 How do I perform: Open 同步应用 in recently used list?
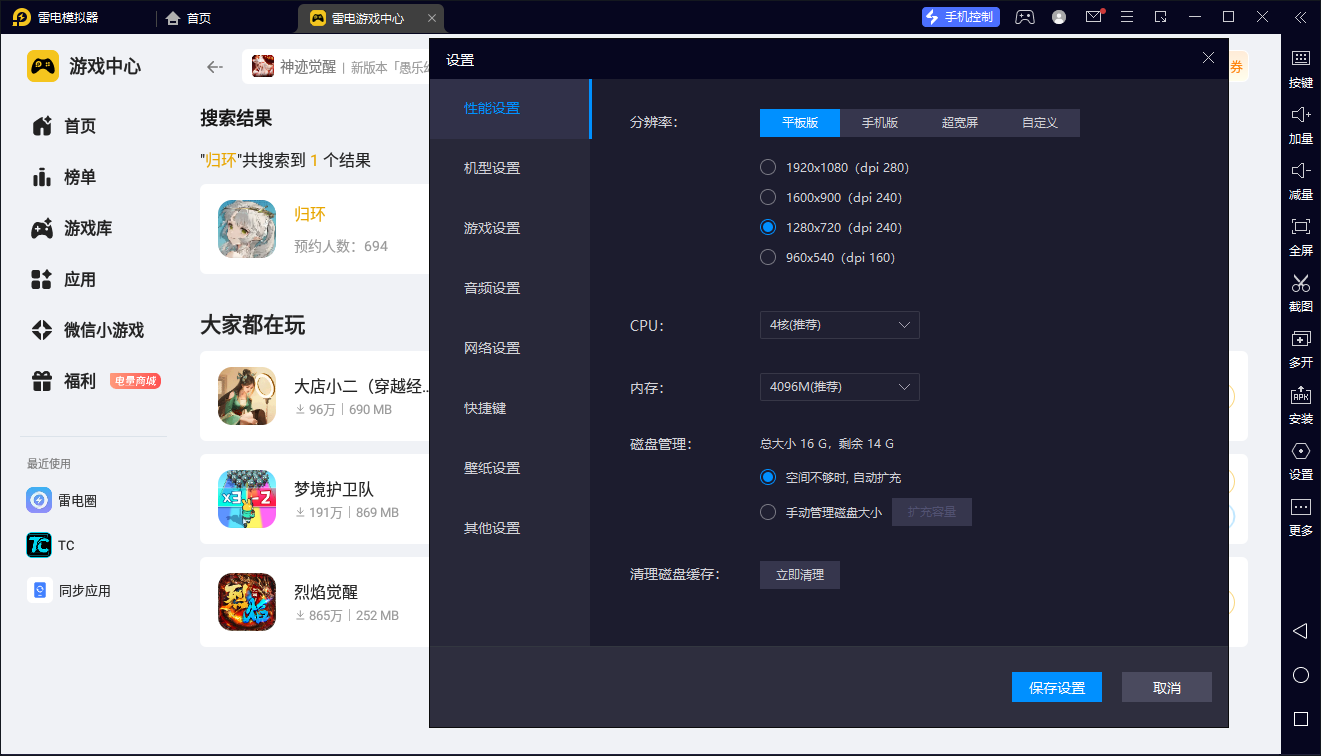coord(69,591)
